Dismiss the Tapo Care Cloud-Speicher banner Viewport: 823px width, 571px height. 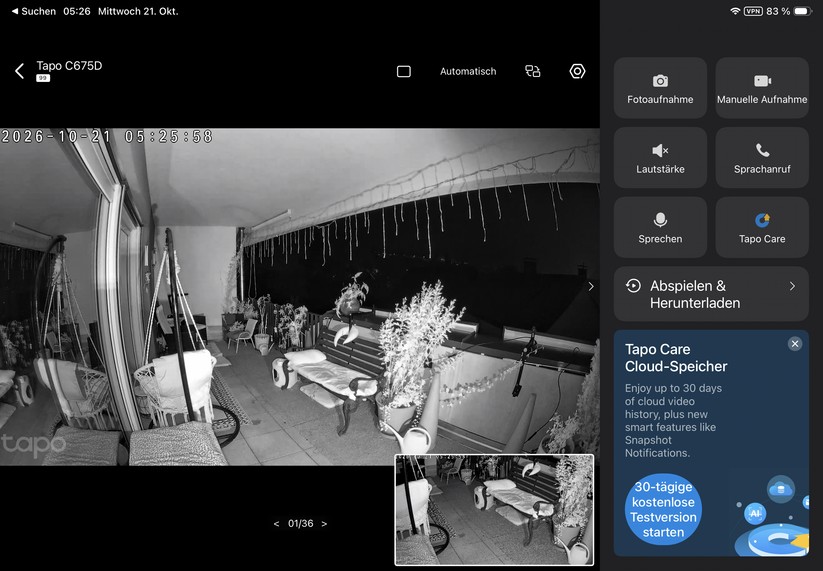[795, 344]
